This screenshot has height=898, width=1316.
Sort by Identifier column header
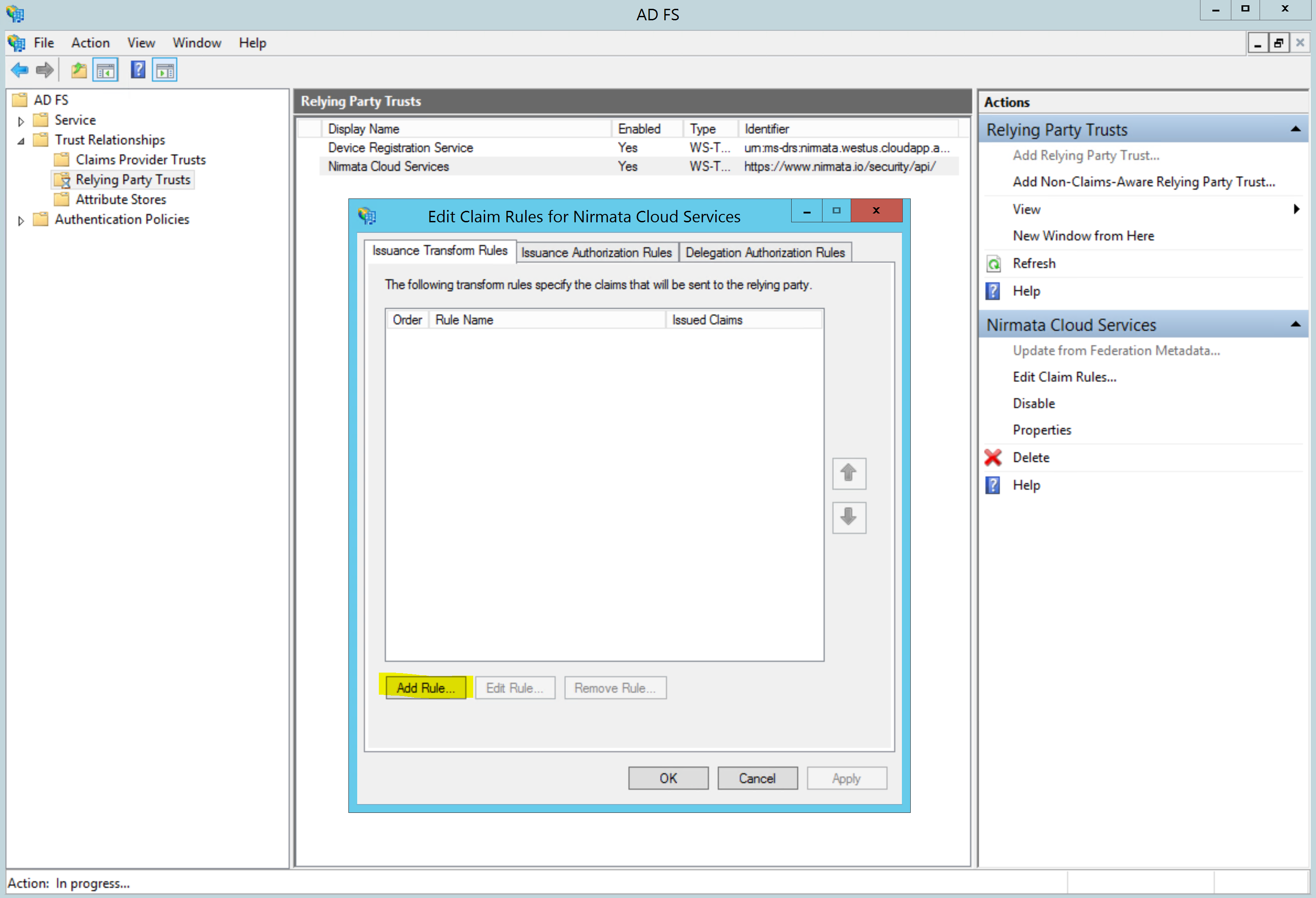coord(848,129)
